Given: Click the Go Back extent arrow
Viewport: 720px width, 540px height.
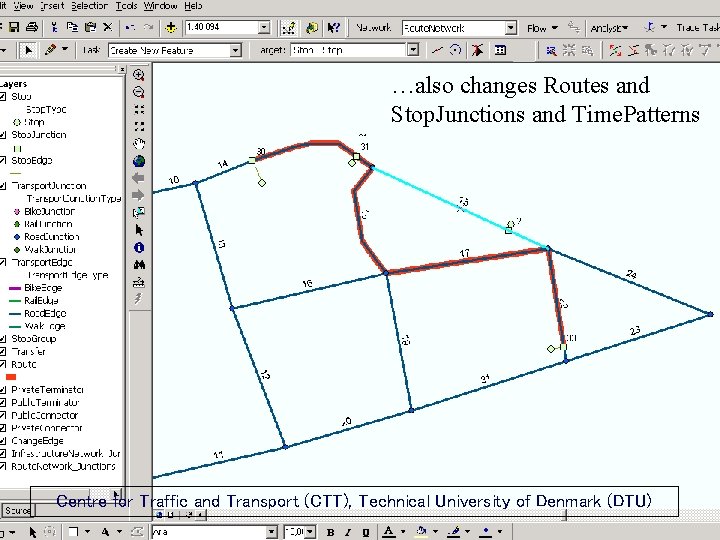Looking at the screenshot, I should (138, 178).
